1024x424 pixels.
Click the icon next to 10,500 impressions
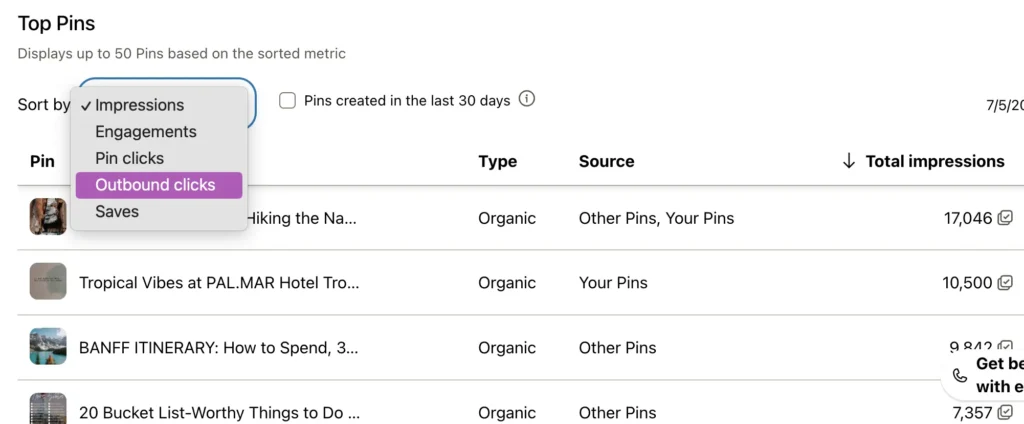tap(1005, 283)
